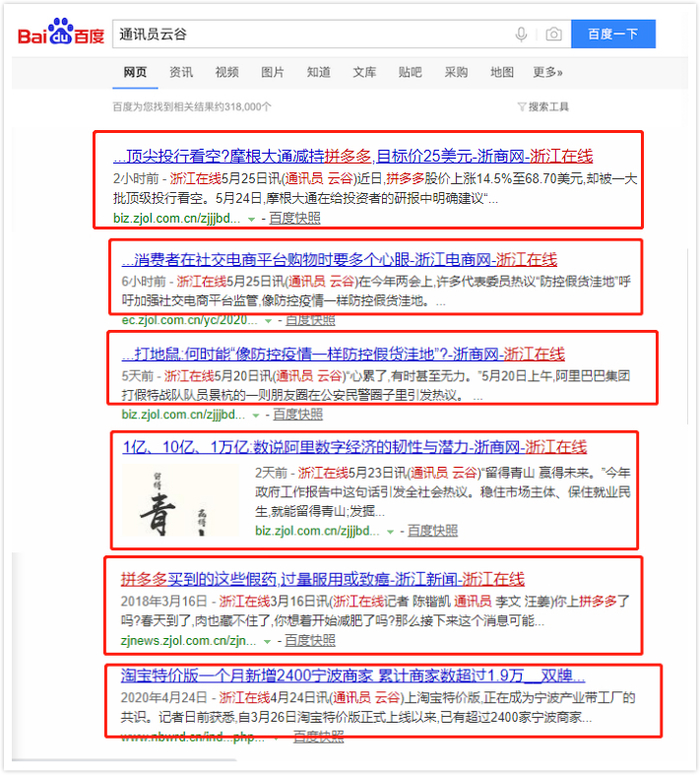Click the 百度一下 search button
Screen dimensions: 700x775
613,34
